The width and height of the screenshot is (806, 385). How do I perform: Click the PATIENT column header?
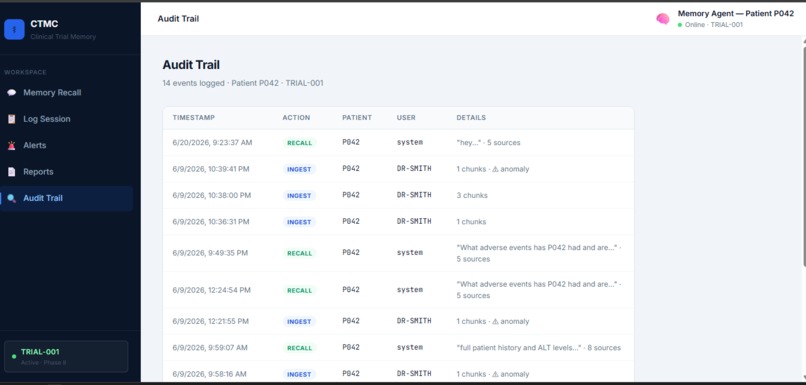point(357,118)
